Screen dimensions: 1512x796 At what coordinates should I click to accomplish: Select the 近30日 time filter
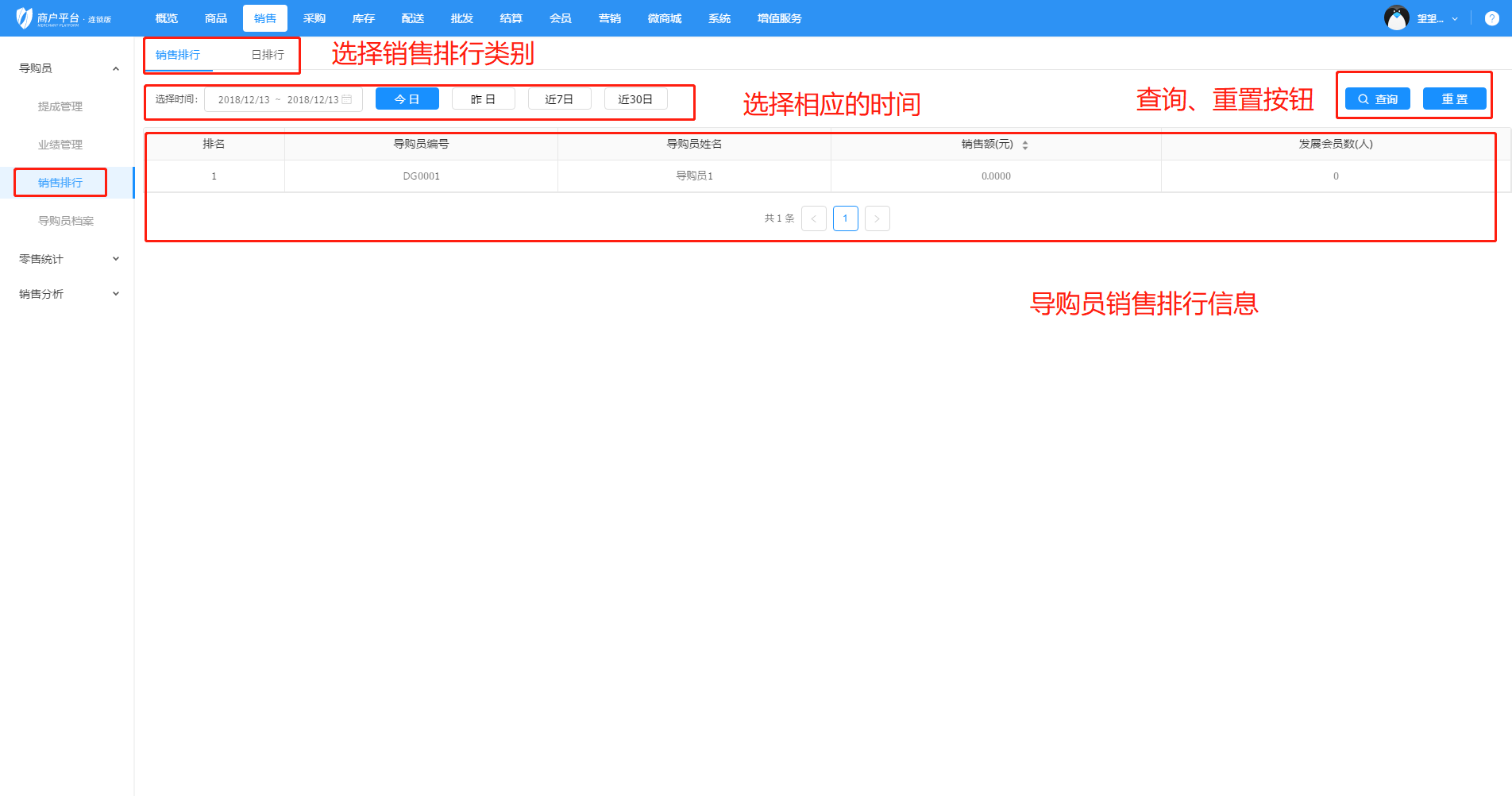(635, 99)
